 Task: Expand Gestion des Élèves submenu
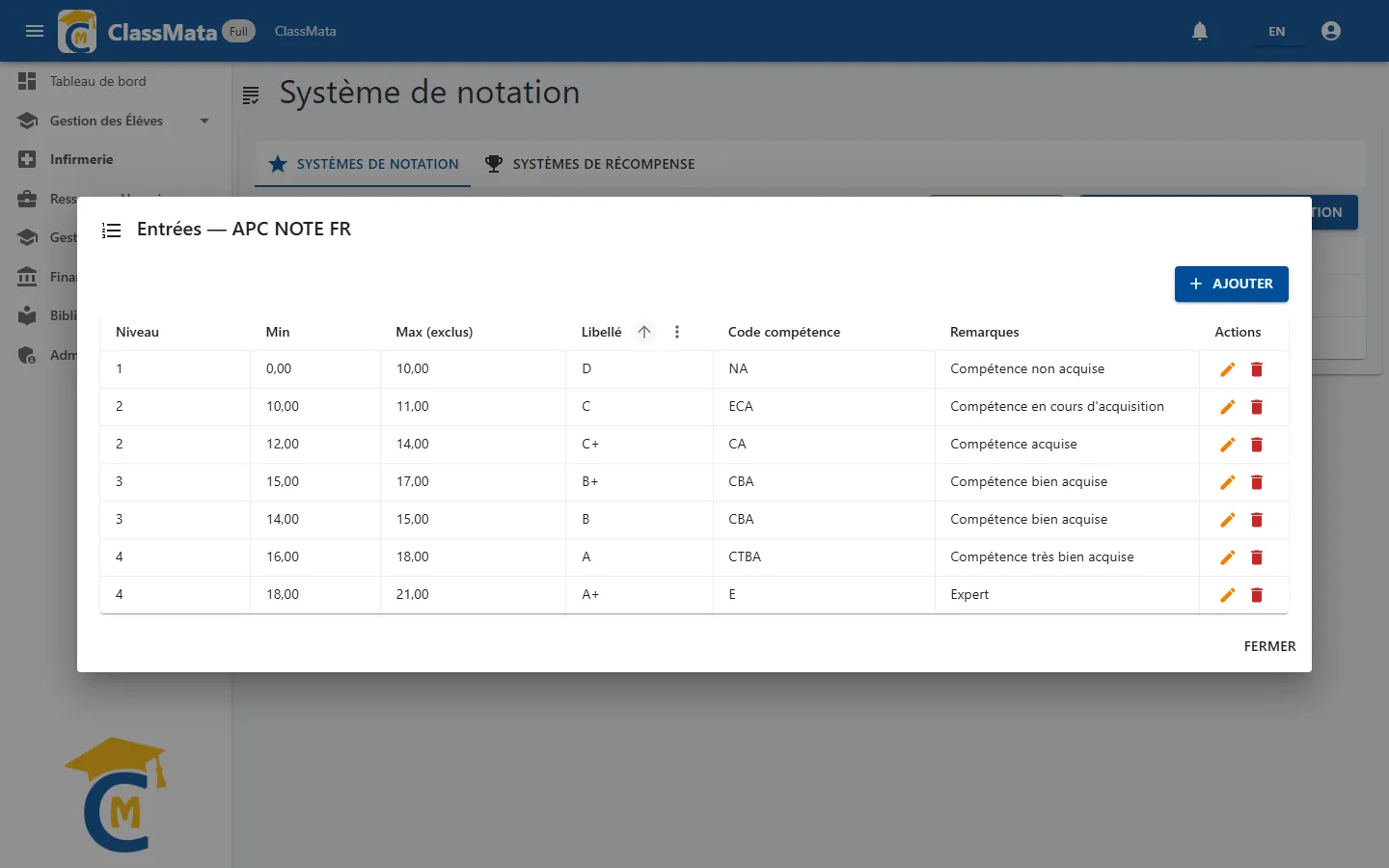[x=116, y=121]
